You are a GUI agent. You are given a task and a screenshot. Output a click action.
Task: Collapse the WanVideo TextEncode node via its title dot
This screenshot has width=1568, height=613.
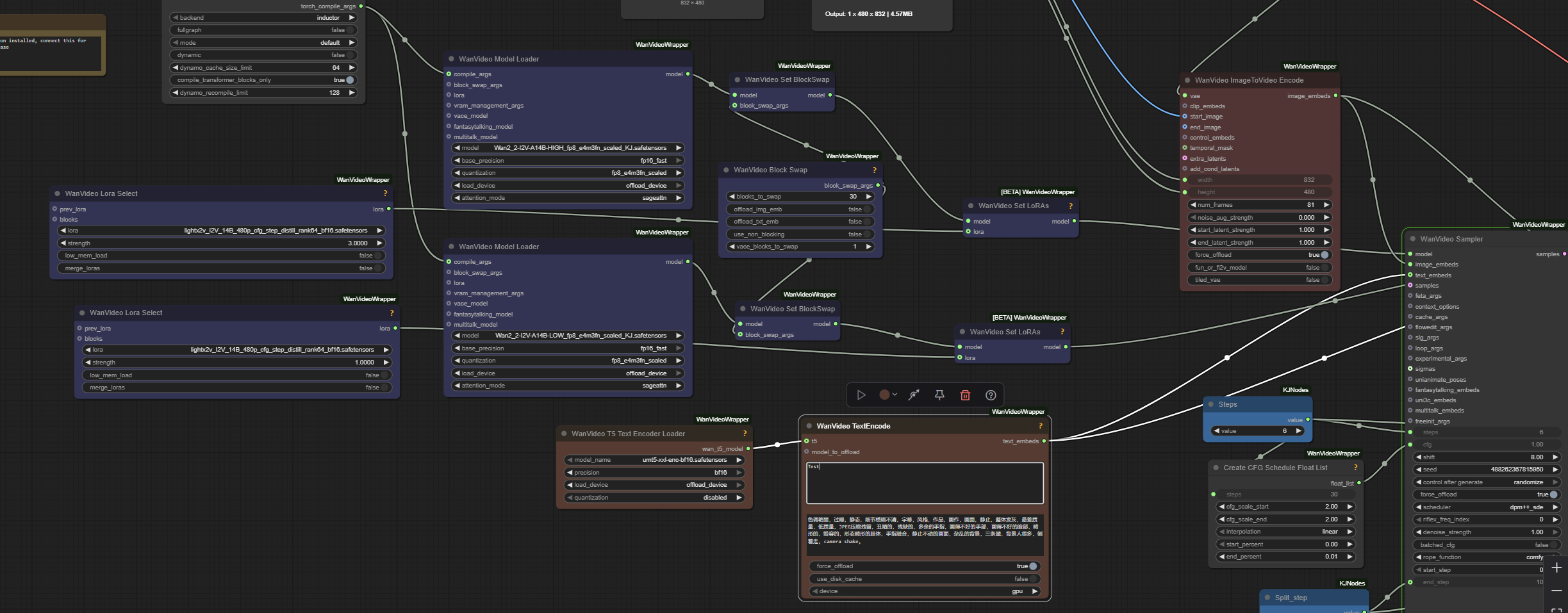(x=809, y=426)
